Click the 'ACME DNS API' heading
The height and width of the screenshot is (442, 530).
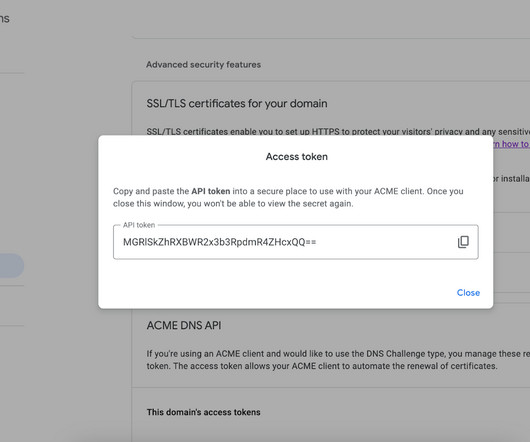click(184, 325)
